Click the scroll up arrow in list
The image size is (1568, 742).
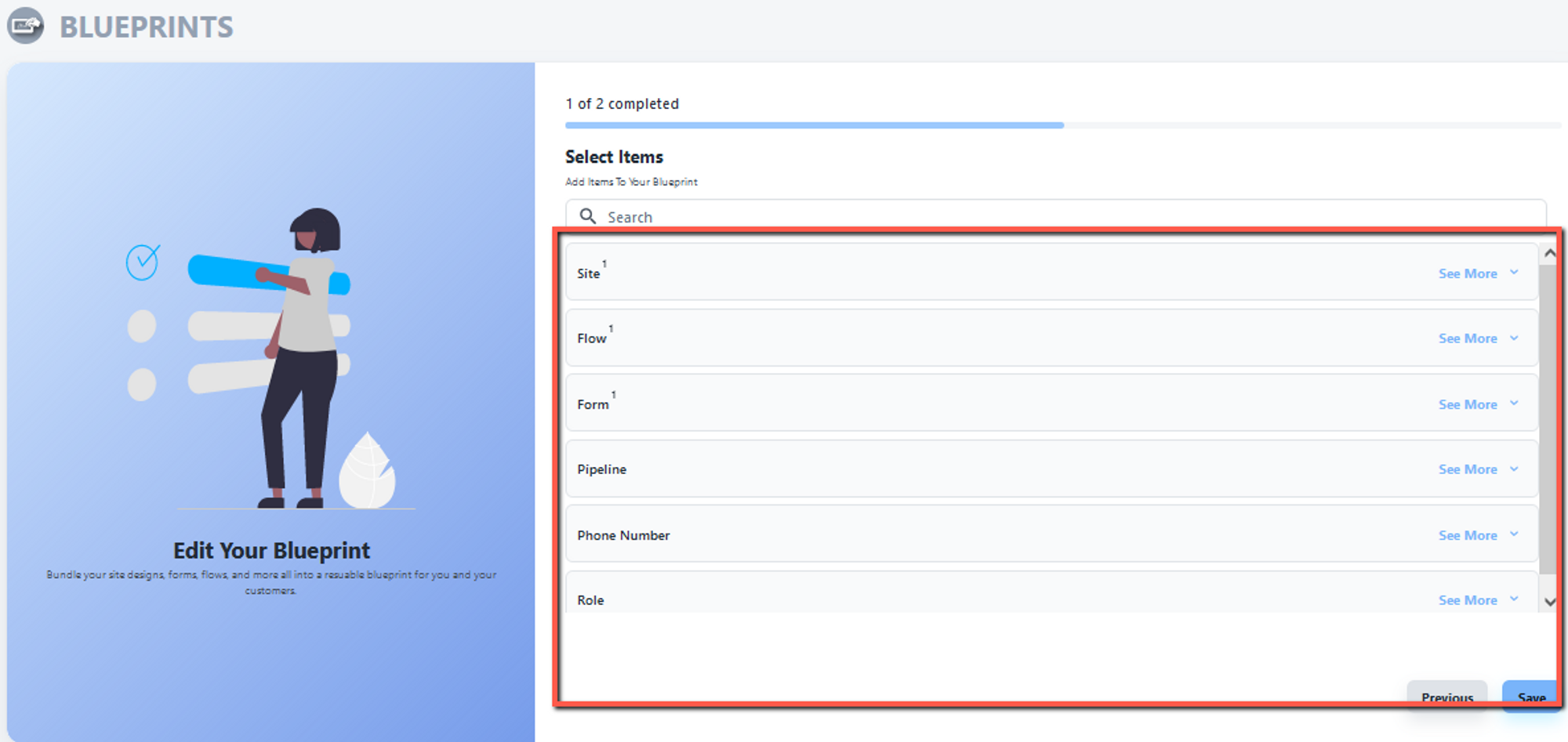point(1549,254)
